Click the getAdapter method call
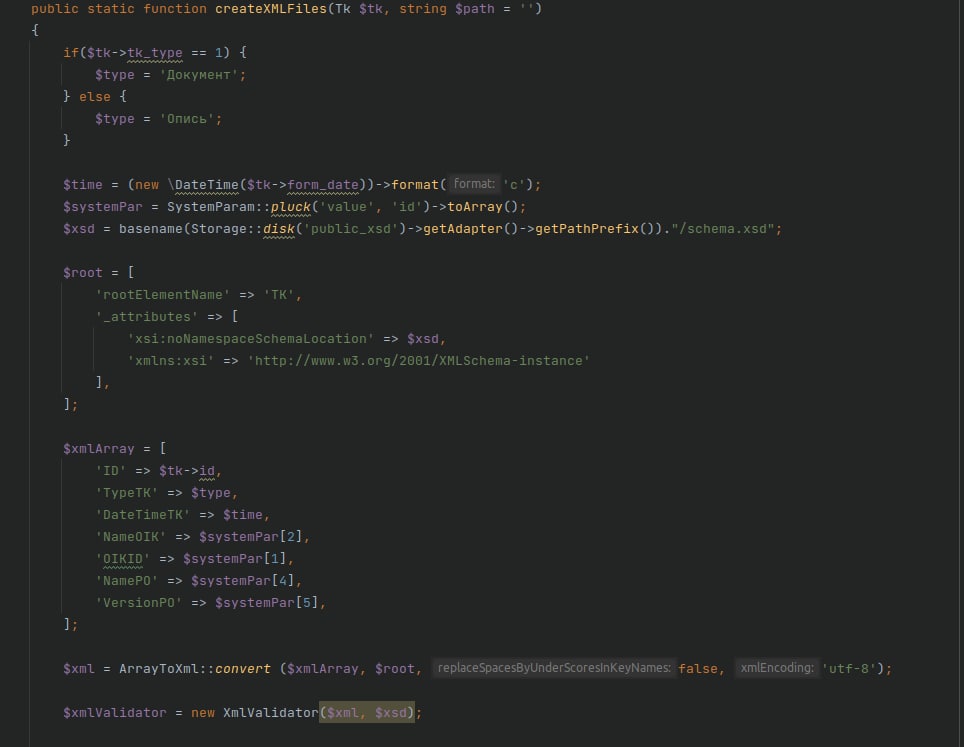The width and height of the screenshot is (964, 747). point(463,229)
